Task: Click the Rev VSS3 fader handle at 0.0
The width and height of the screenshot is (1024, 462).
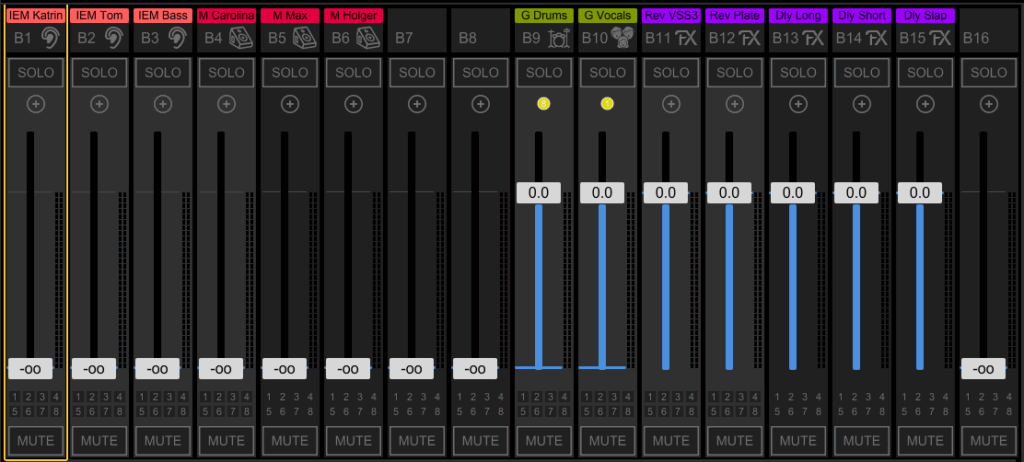Action: [x=672, y=193]
